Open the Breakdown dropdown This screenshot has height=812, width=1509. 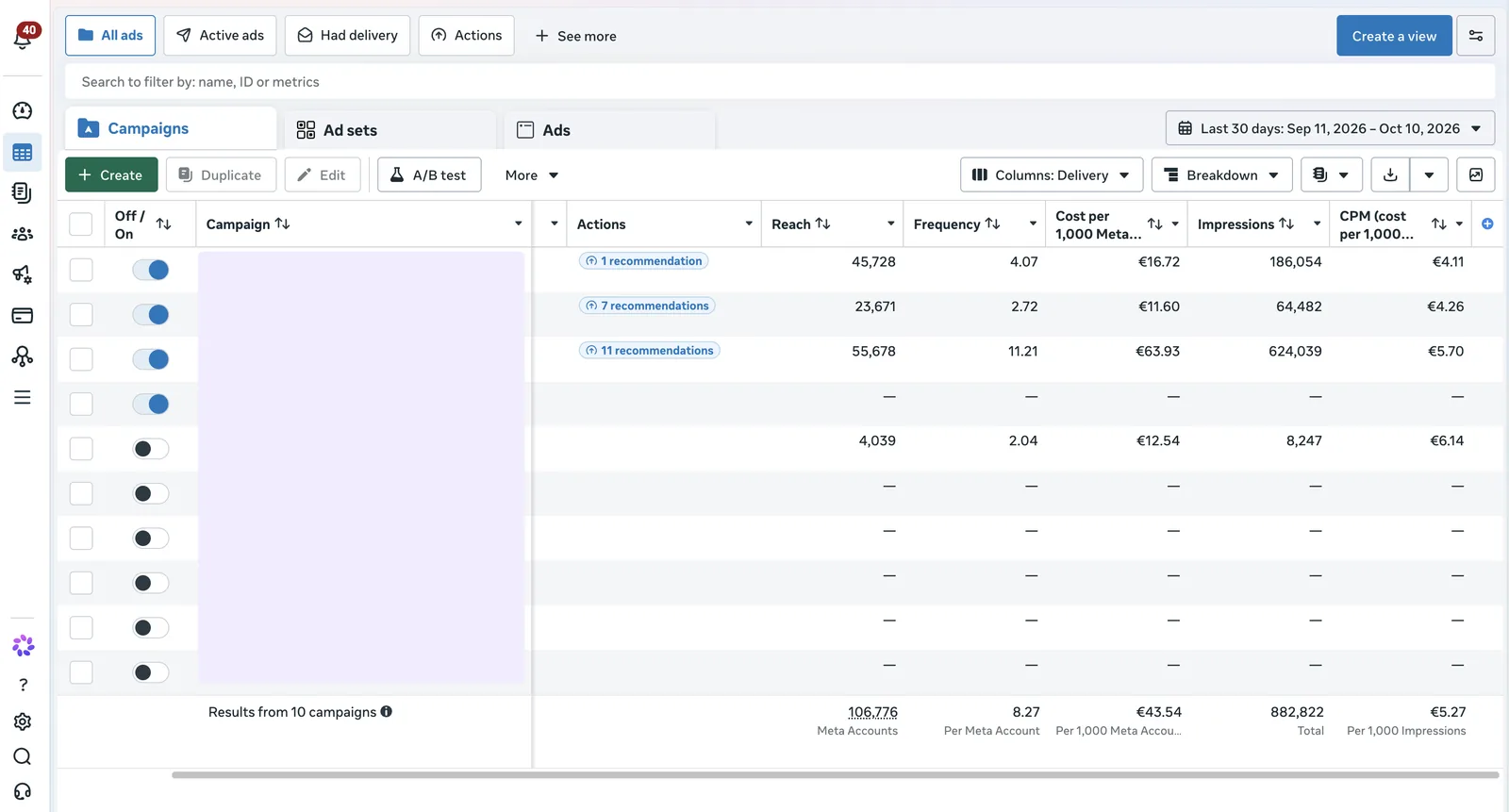pos(1221,174)
